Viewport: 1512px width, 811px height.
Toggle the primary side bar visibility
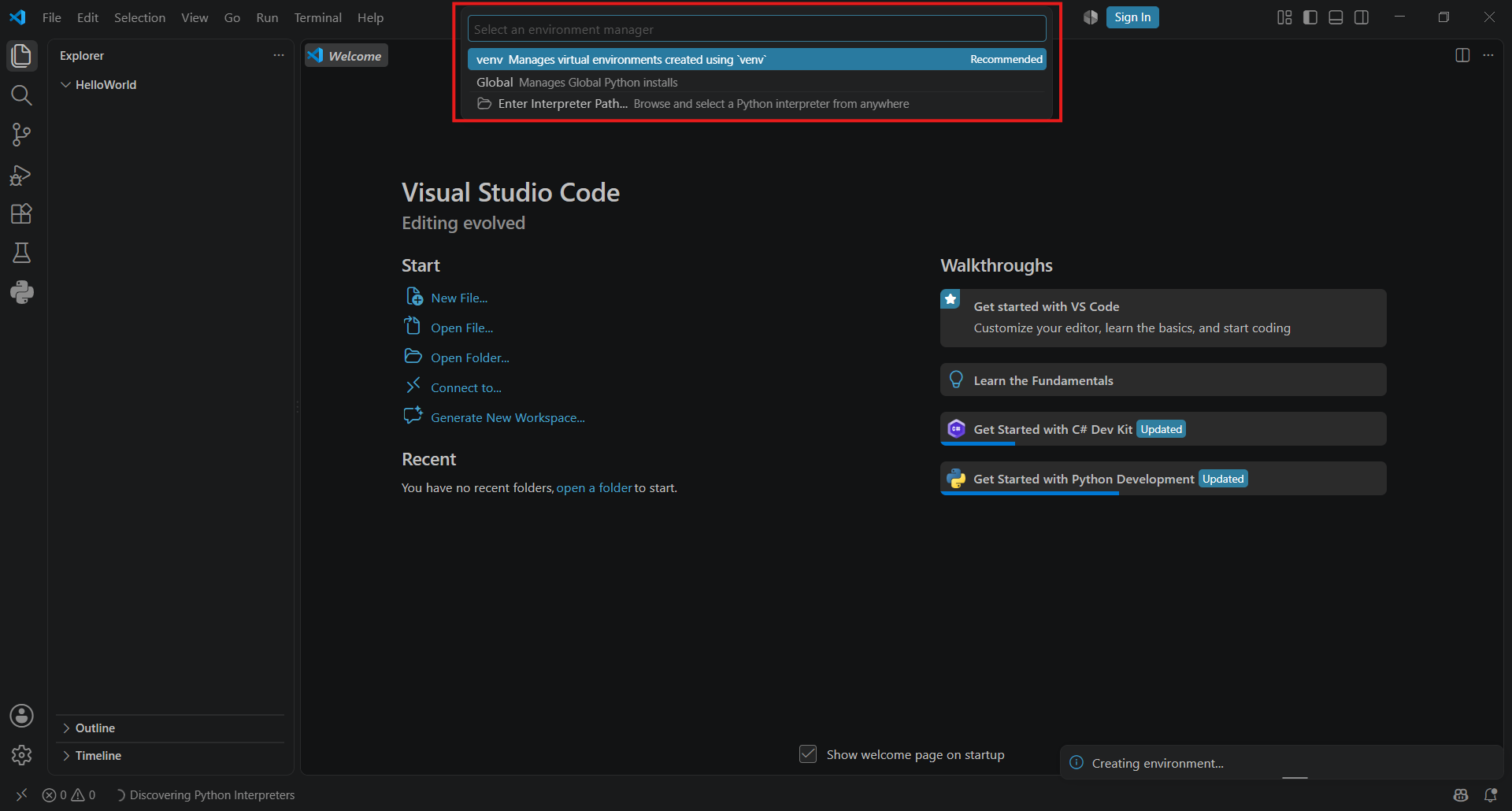click(1310, 17)
